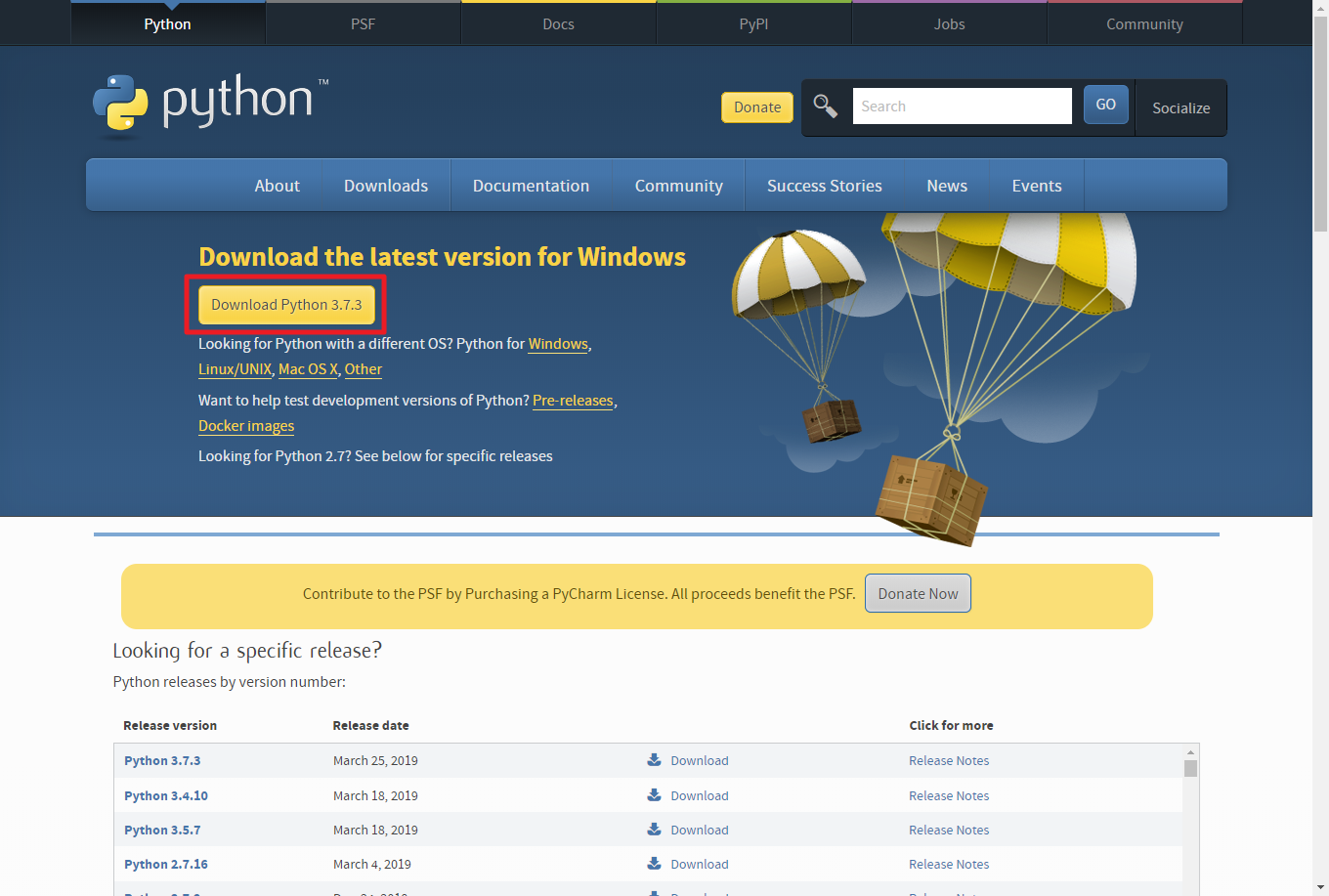Click the 'Release date' column header

[x=370, y=725]
